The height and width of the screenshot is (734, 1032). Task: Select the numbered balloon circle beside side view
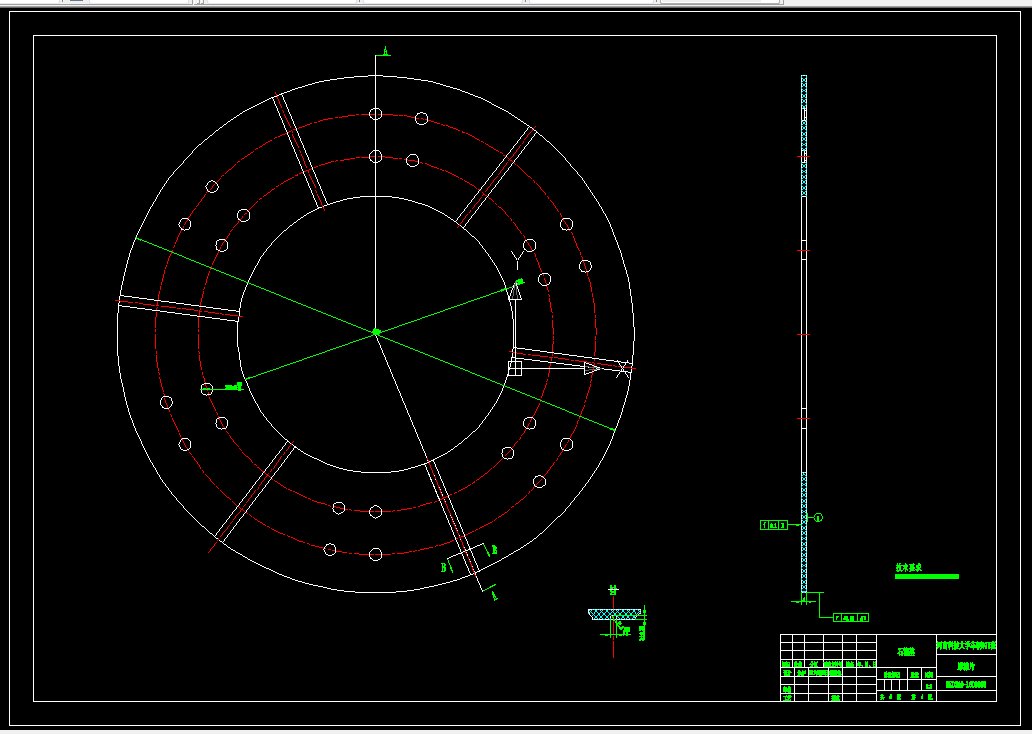click(x=819, y=518)
